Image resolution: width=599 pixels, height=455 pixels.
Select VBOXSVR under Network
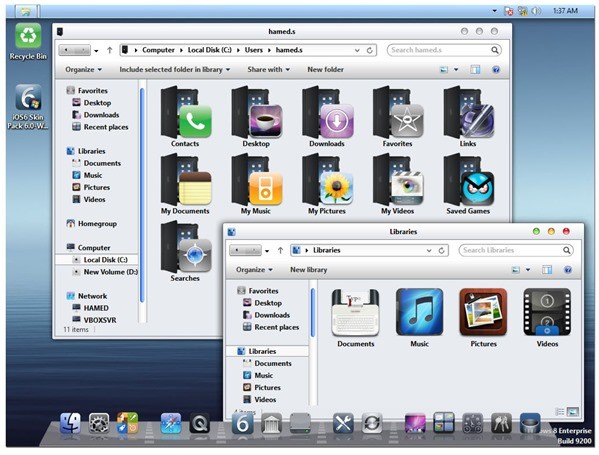tap(94, 320)
